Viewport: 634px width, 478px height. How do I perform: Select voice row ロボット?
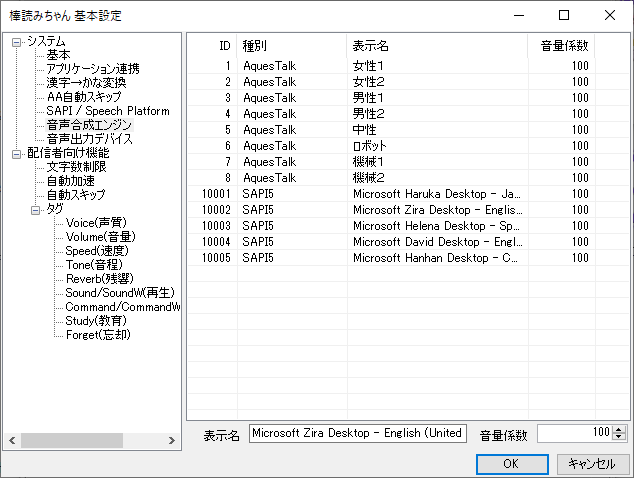coord(408,146)
